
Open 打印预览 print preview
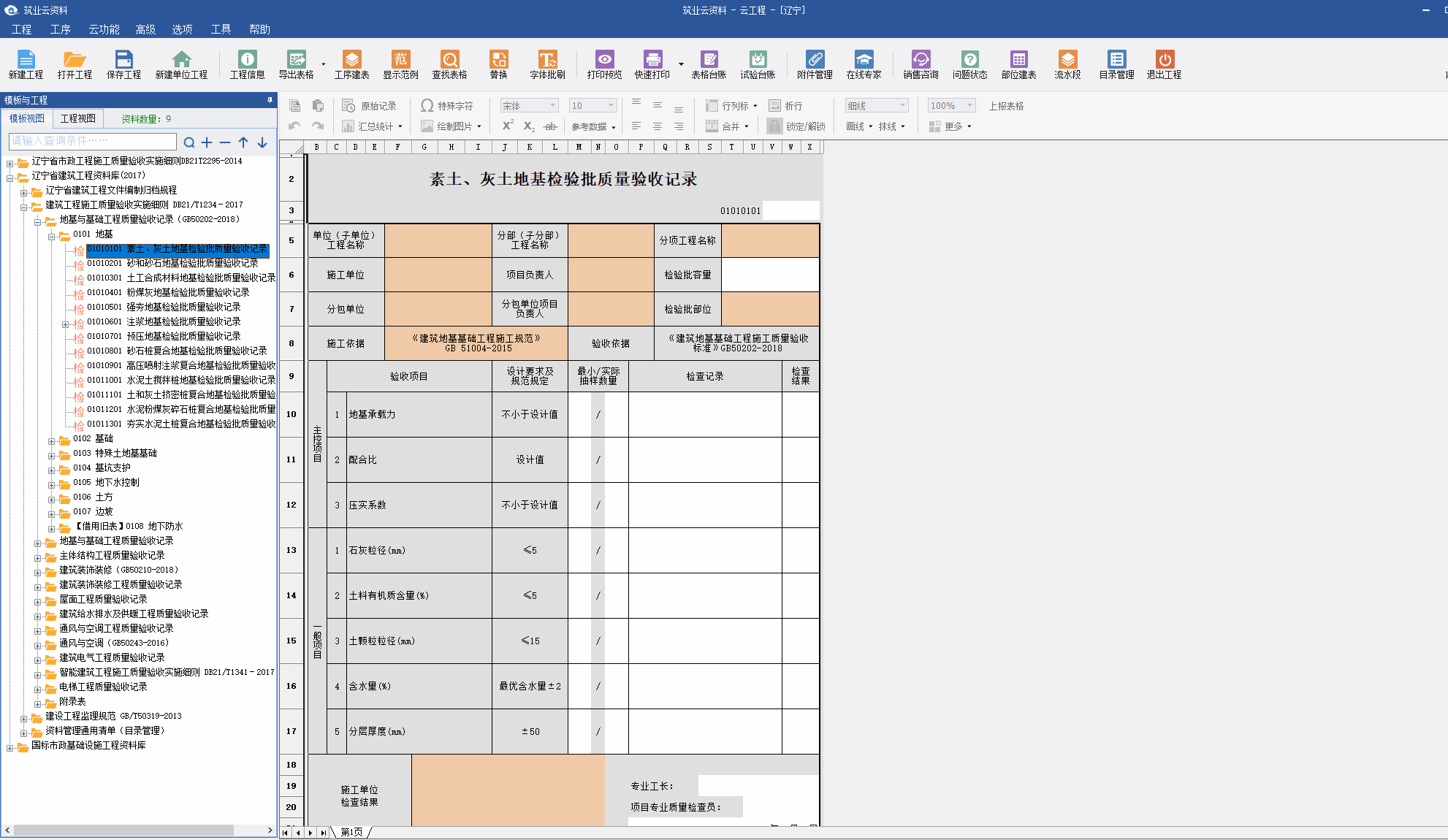pyautogui.click(x=604, y=64)
